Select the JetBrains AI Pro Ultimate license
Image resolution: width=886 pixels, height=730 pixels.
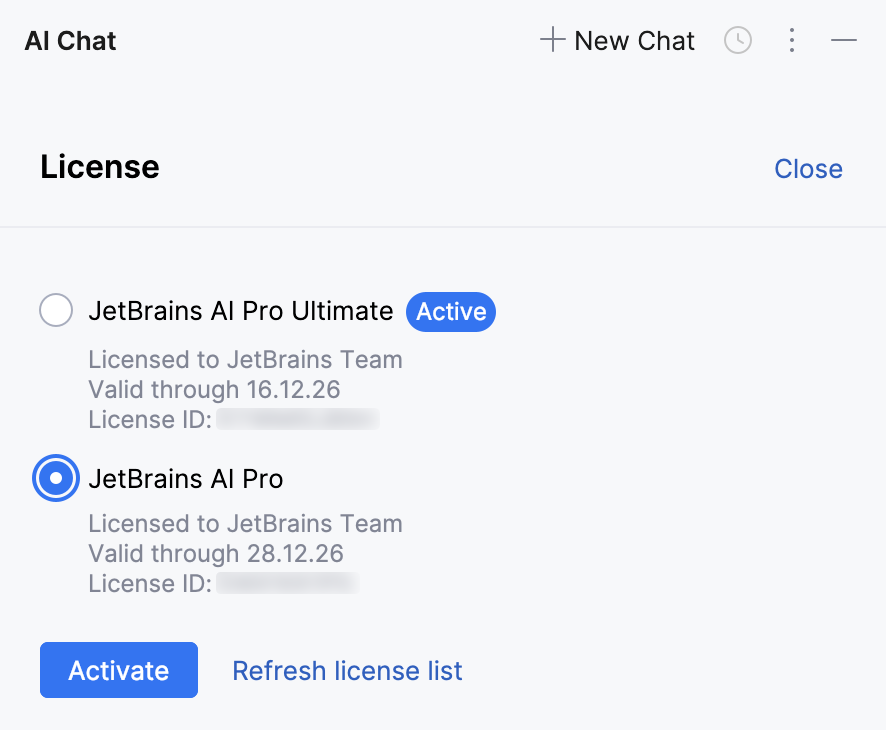[56, 310]
